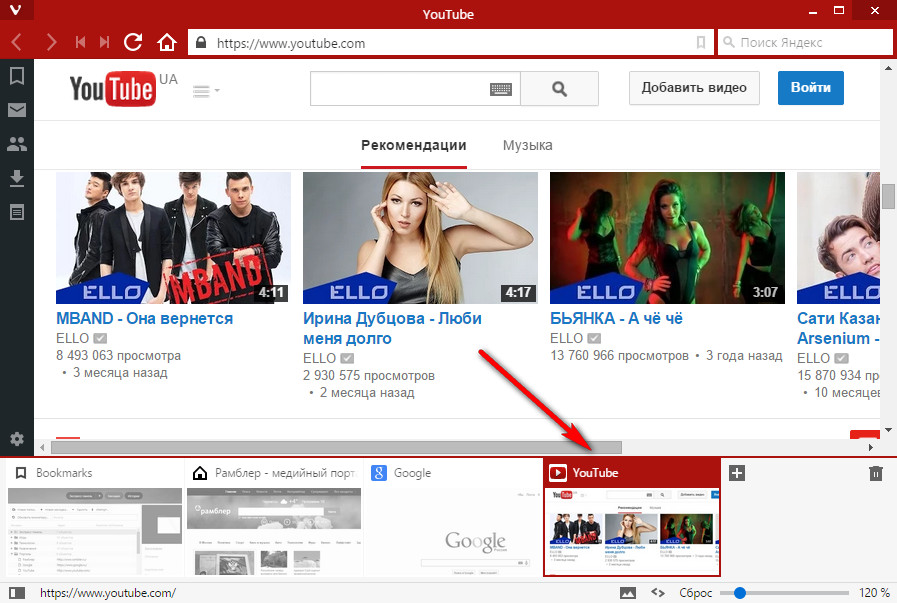This screenshot has width=897, height=603.
Task: Open the Downloads side panel
Action: pos(17,178)
